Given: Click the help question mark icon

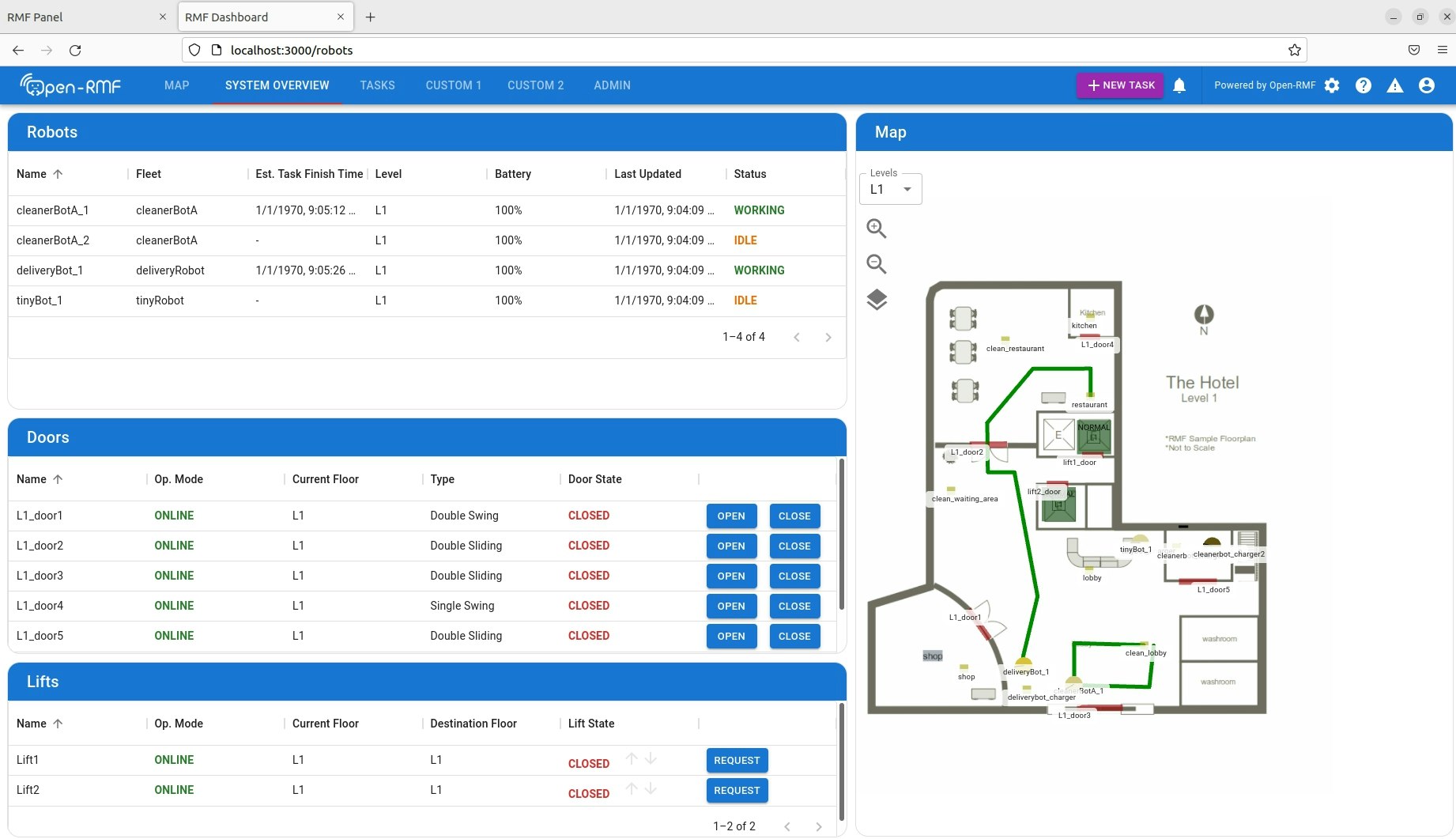Looking at the screenshot, I should 1363,85.
